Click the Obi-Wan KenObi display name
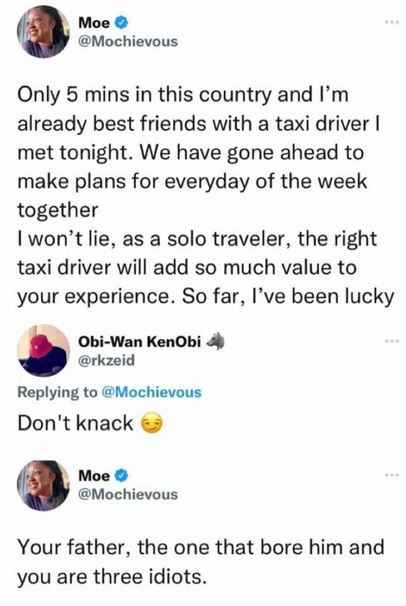 click(x=139, y=342)
